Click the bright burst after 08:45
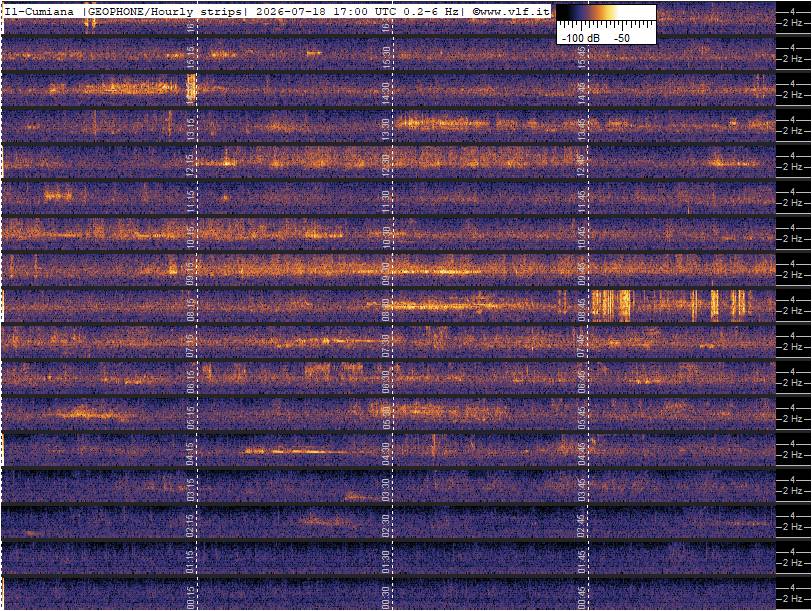812x611 pixels. click(612, 306)
